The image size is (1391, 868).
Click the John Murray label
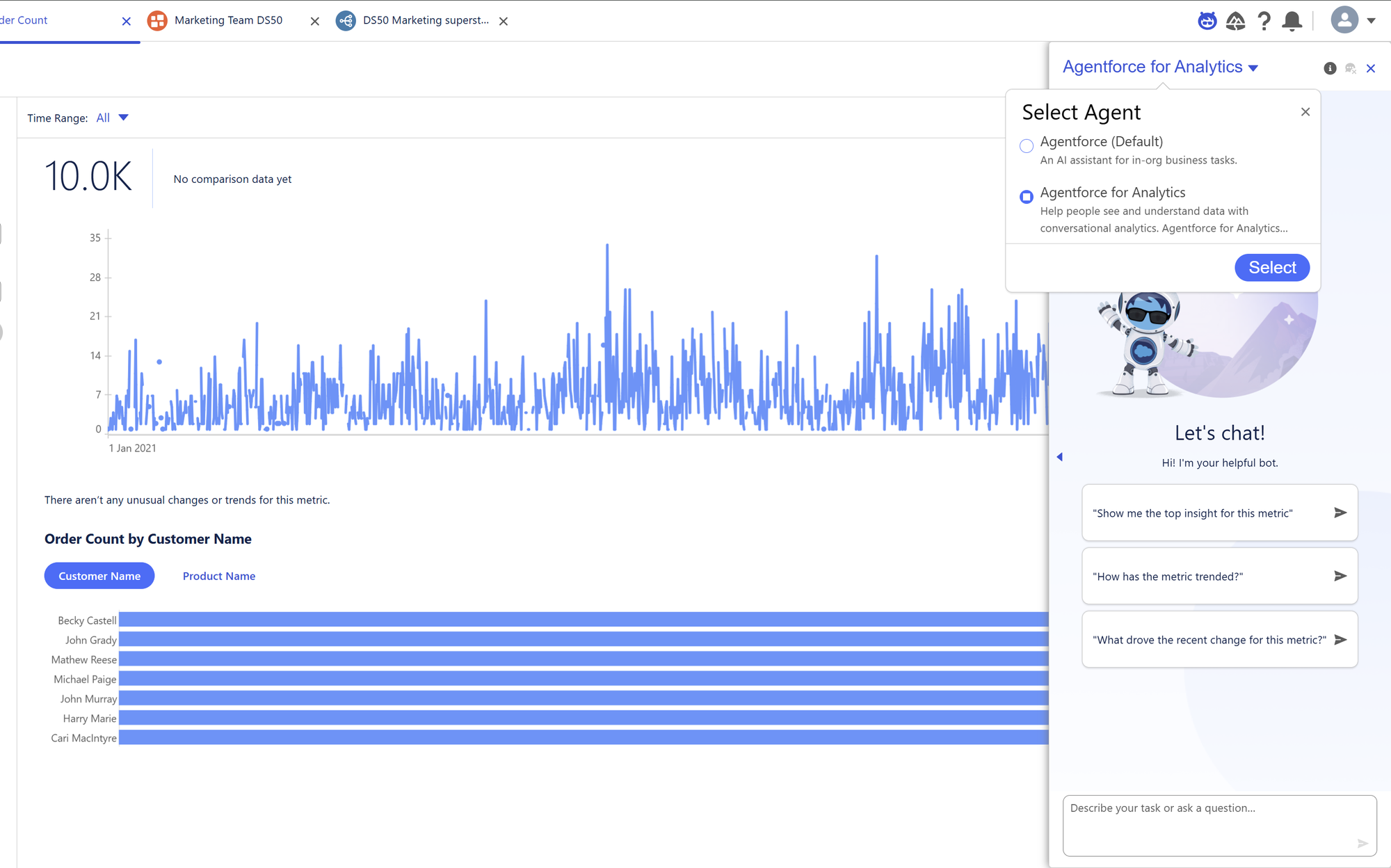point(88,699)
